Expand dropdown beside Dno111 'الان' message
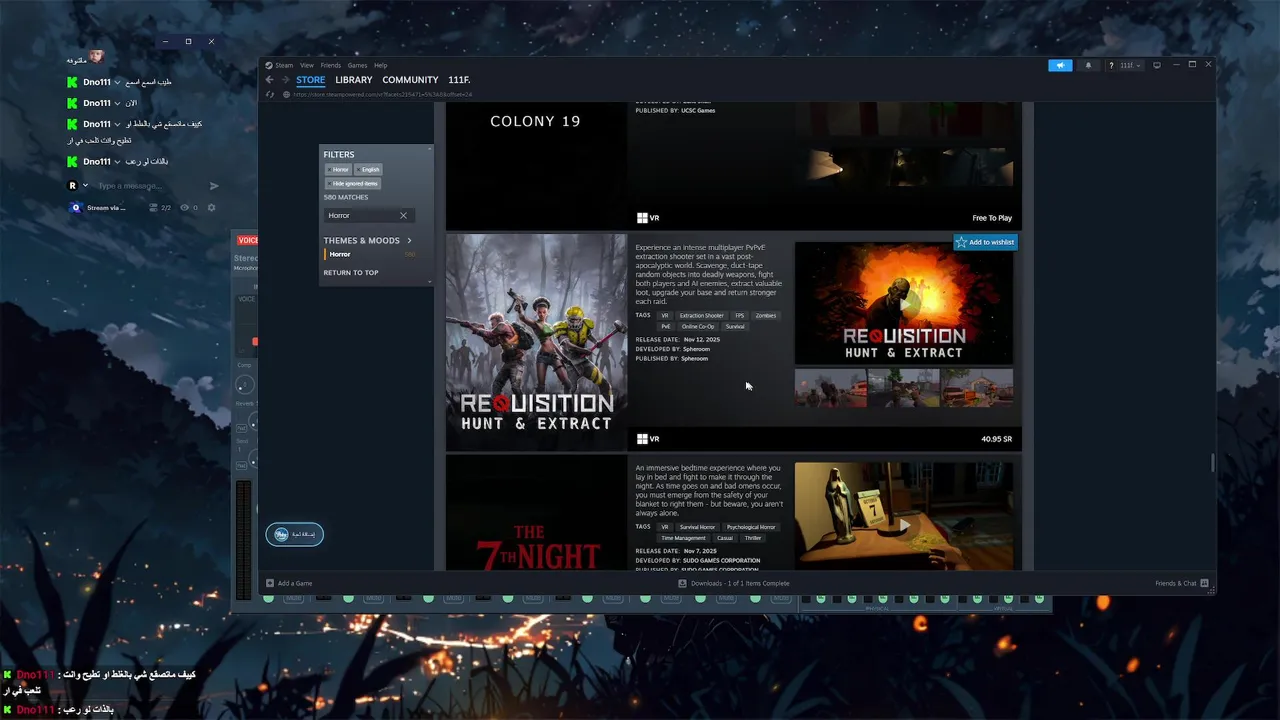This screenshot has width=1280, height=720. [118, 103]
